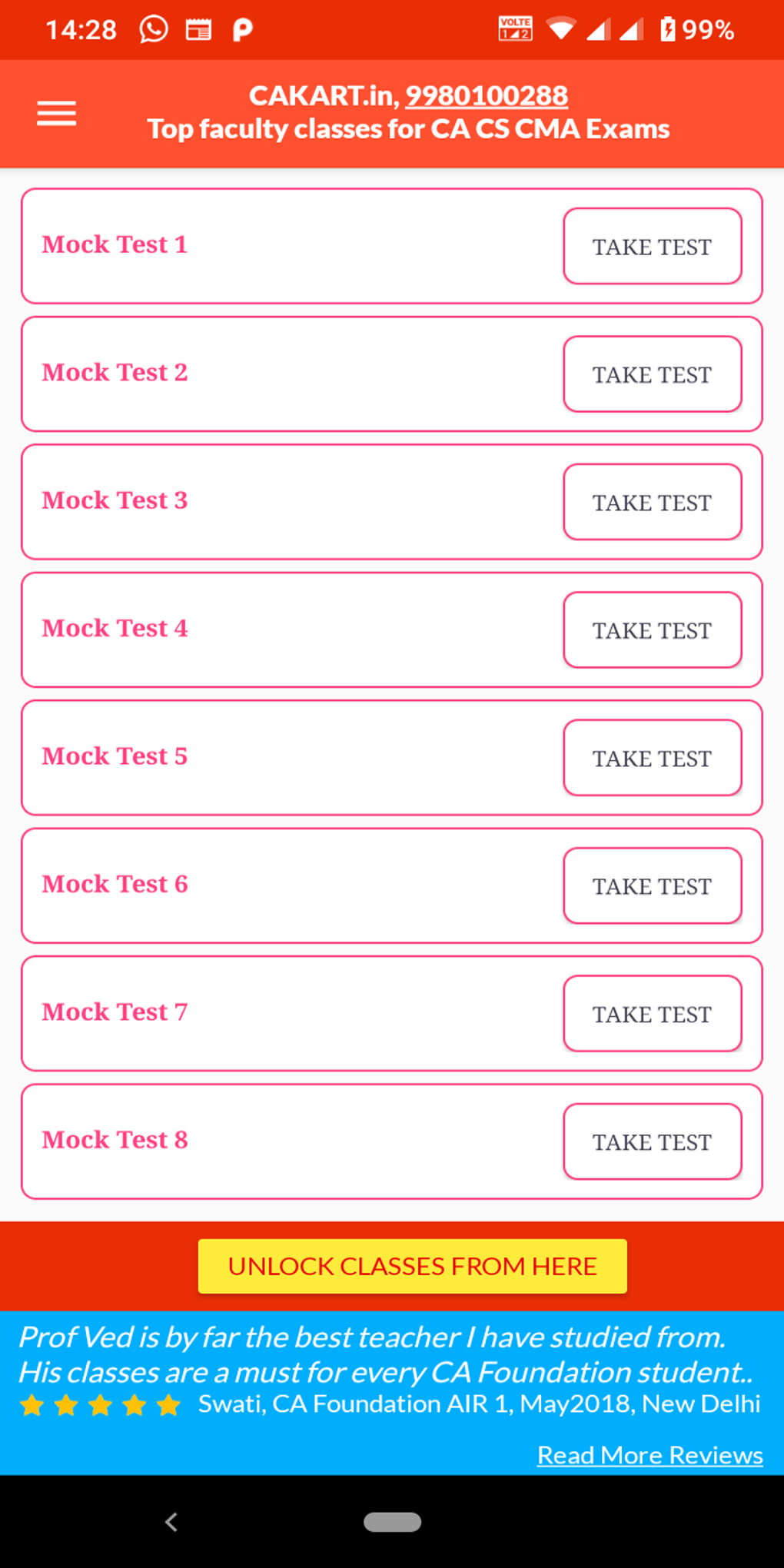
Task: Tap the P app notification icon
Action: click(x=242, y=30)
